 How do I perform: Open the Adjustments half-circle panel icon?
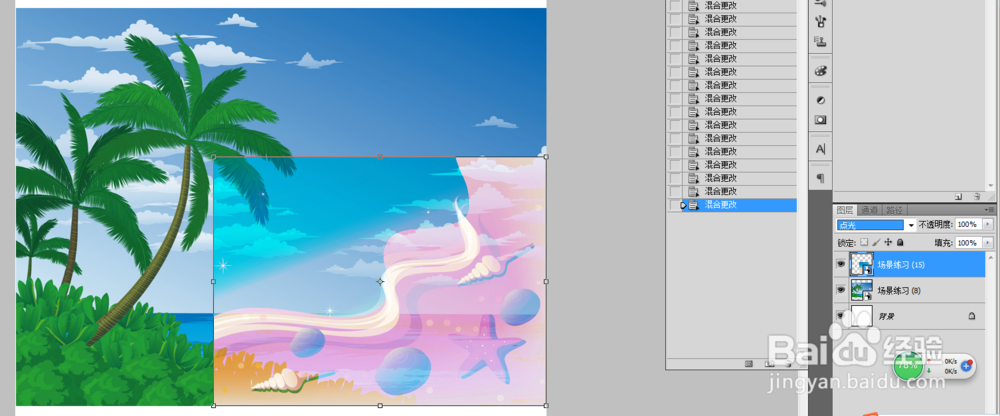[x=820, y=100]
